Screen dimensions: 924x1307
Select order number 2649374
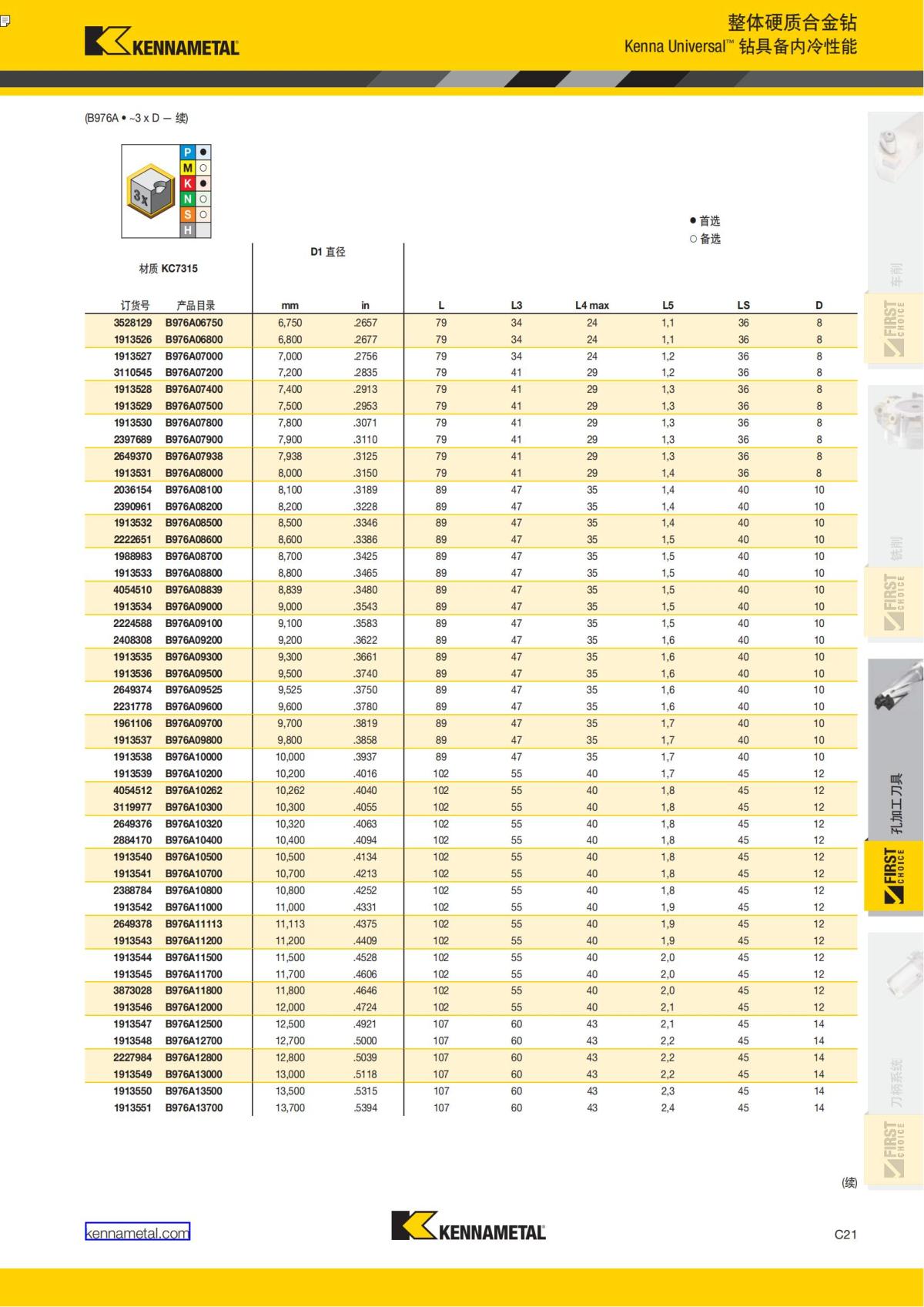(x=133, y=690)
